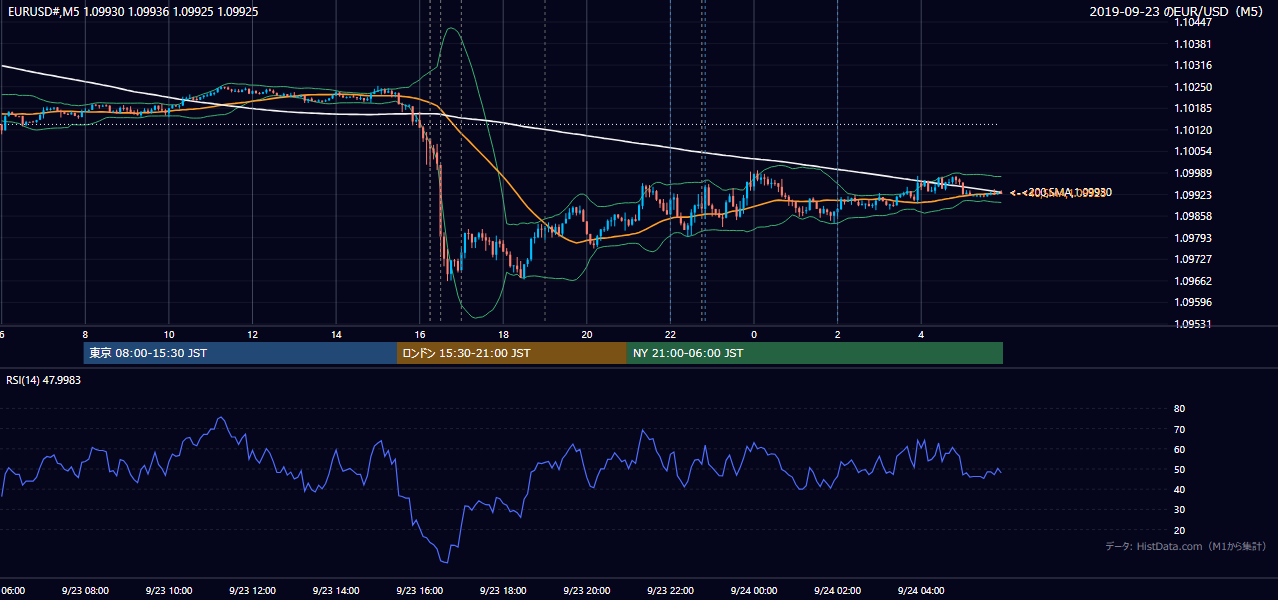This screenshot has height=600, width=1278.
Task: Click RSI axis level 50
Action: 1179,469
